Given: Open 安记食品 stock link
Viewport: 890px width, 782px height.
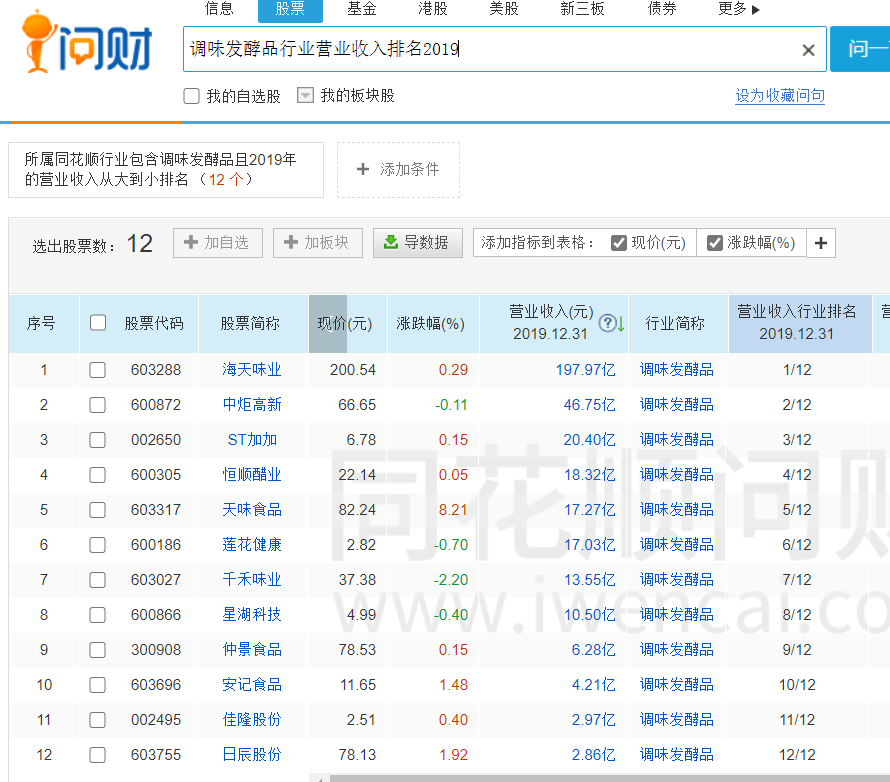Looking at the screenshot, I should 251,685.
